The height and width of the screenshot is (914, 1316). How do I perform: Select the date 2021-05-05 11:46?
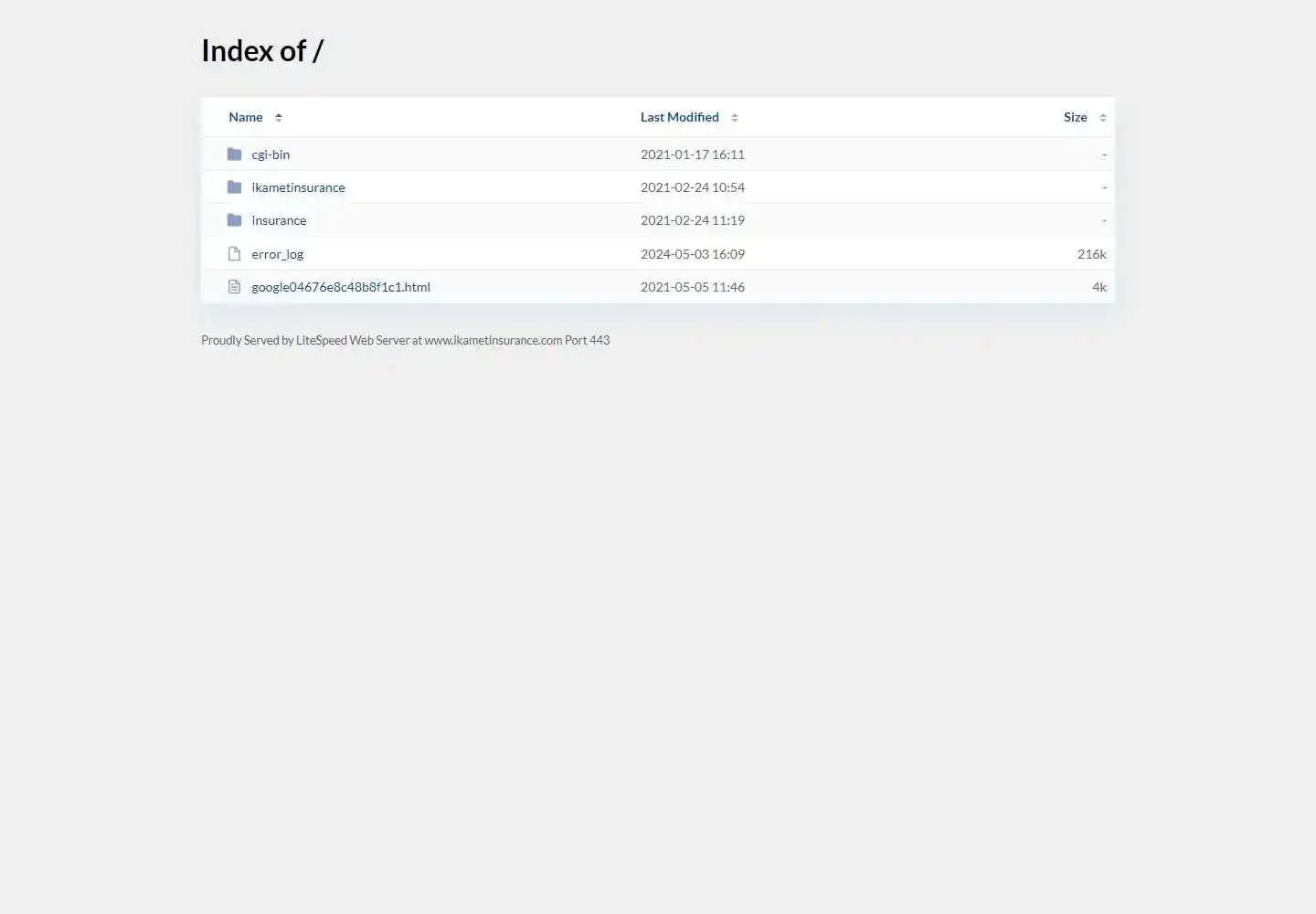693,287
